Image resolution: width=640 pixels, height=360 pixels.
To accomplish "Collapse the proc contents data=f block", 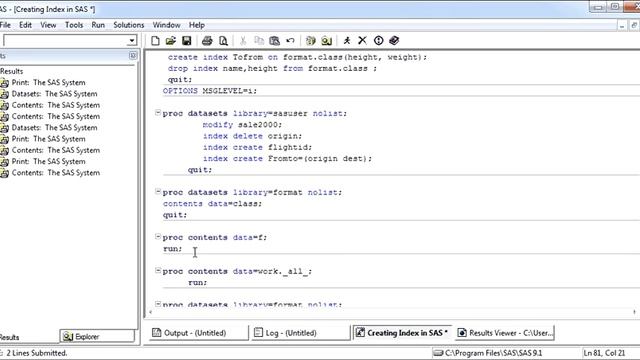I will [x=158, y=236].
